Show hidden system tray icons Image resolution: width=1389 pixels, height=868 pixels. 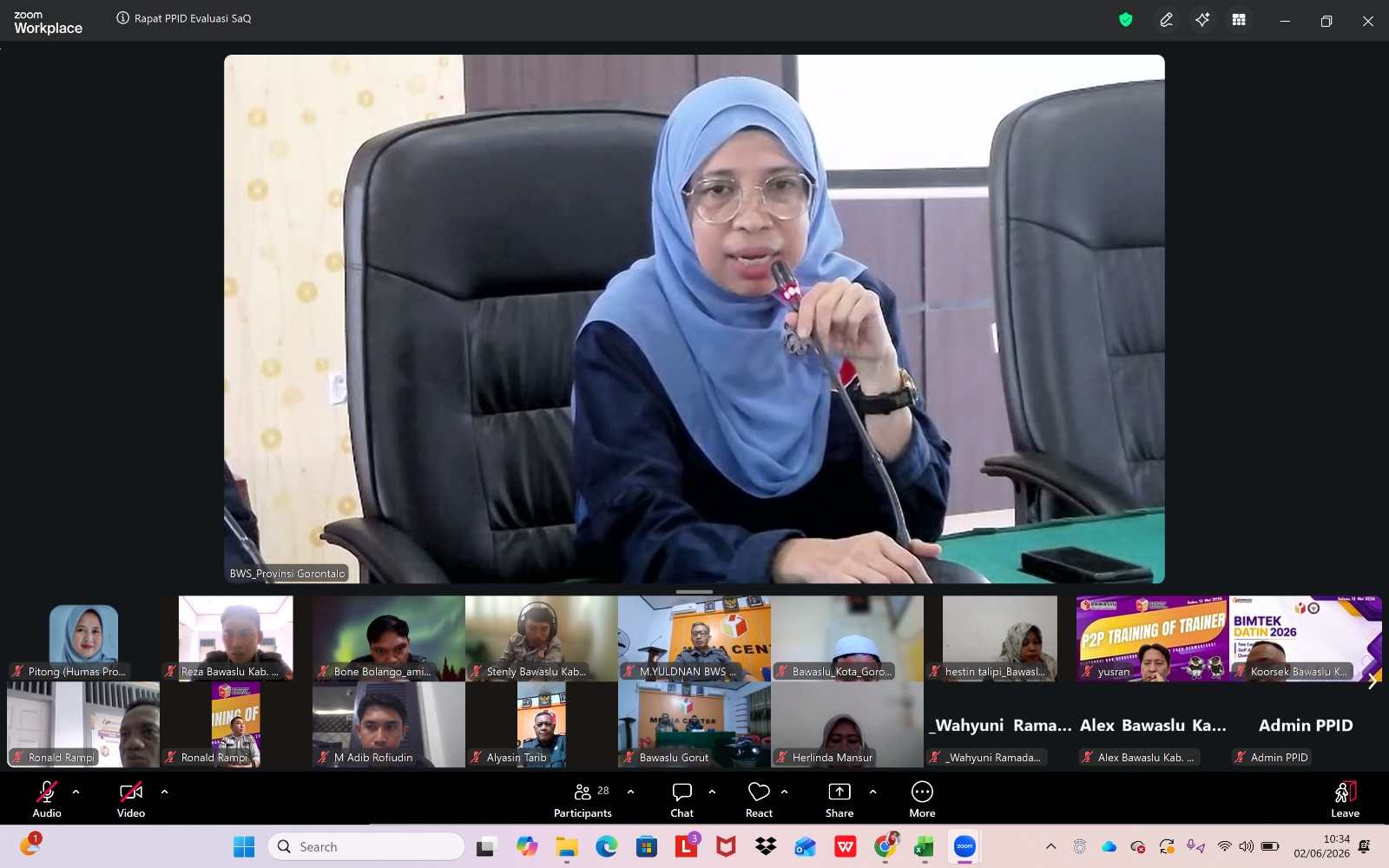coord(1050,846)
